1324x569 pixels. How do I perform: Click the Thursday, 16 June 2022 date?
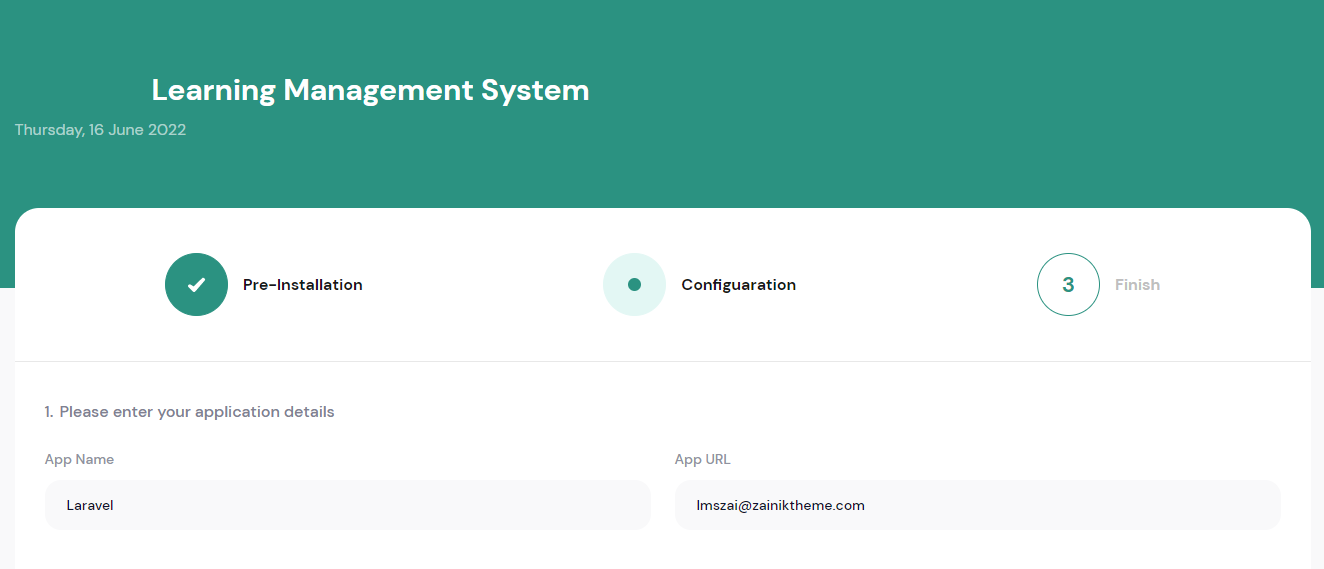click(x=100, y=130)
